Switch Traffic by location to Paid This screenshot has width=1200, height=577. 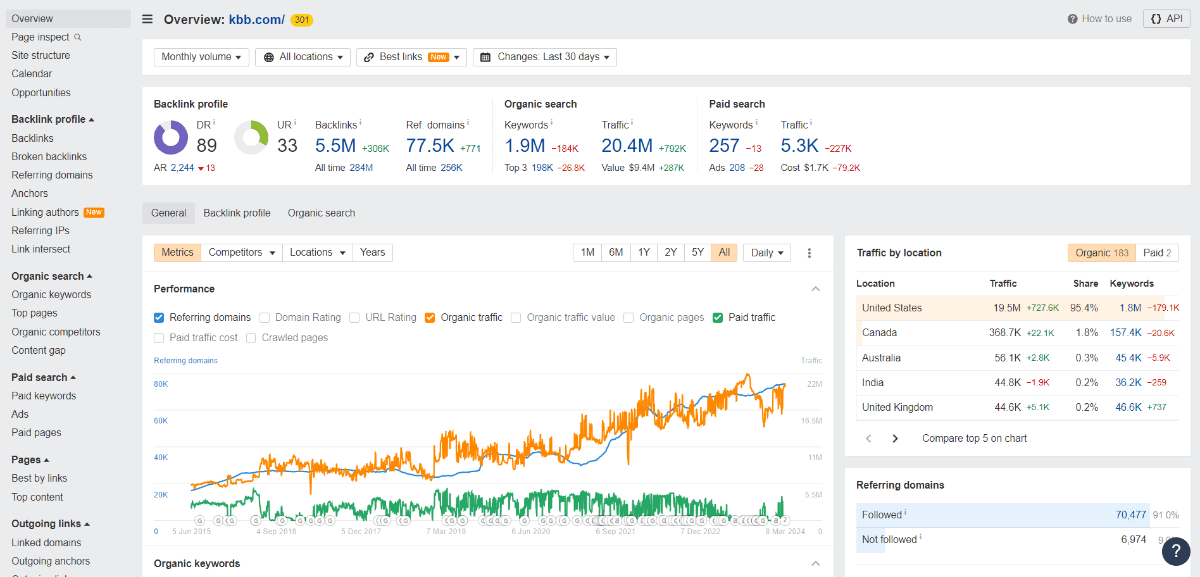(x=1157, y=253)
